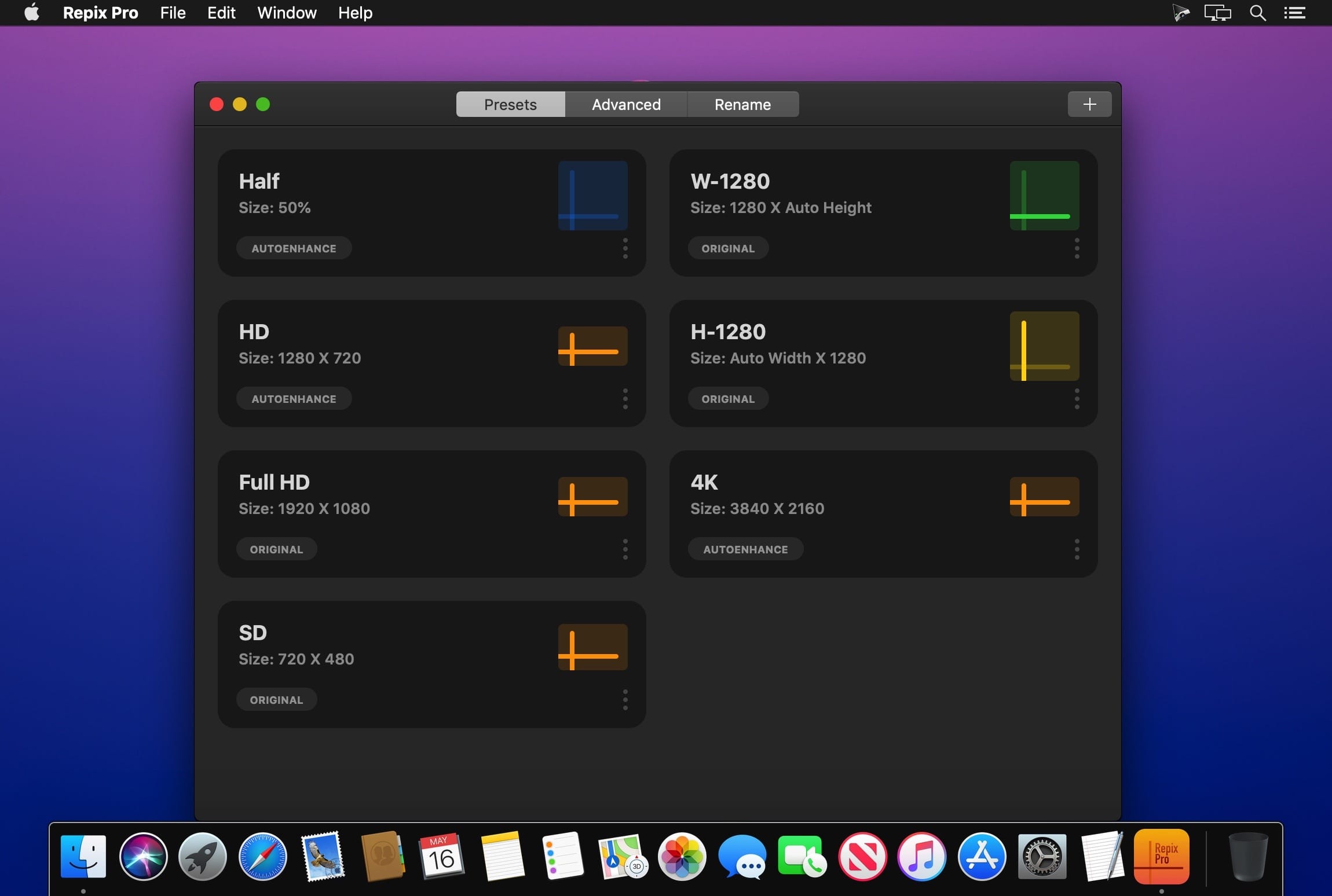Click the add new preset button
The height and width of the screenshot is (896, 1332).
click(1089, 103)
